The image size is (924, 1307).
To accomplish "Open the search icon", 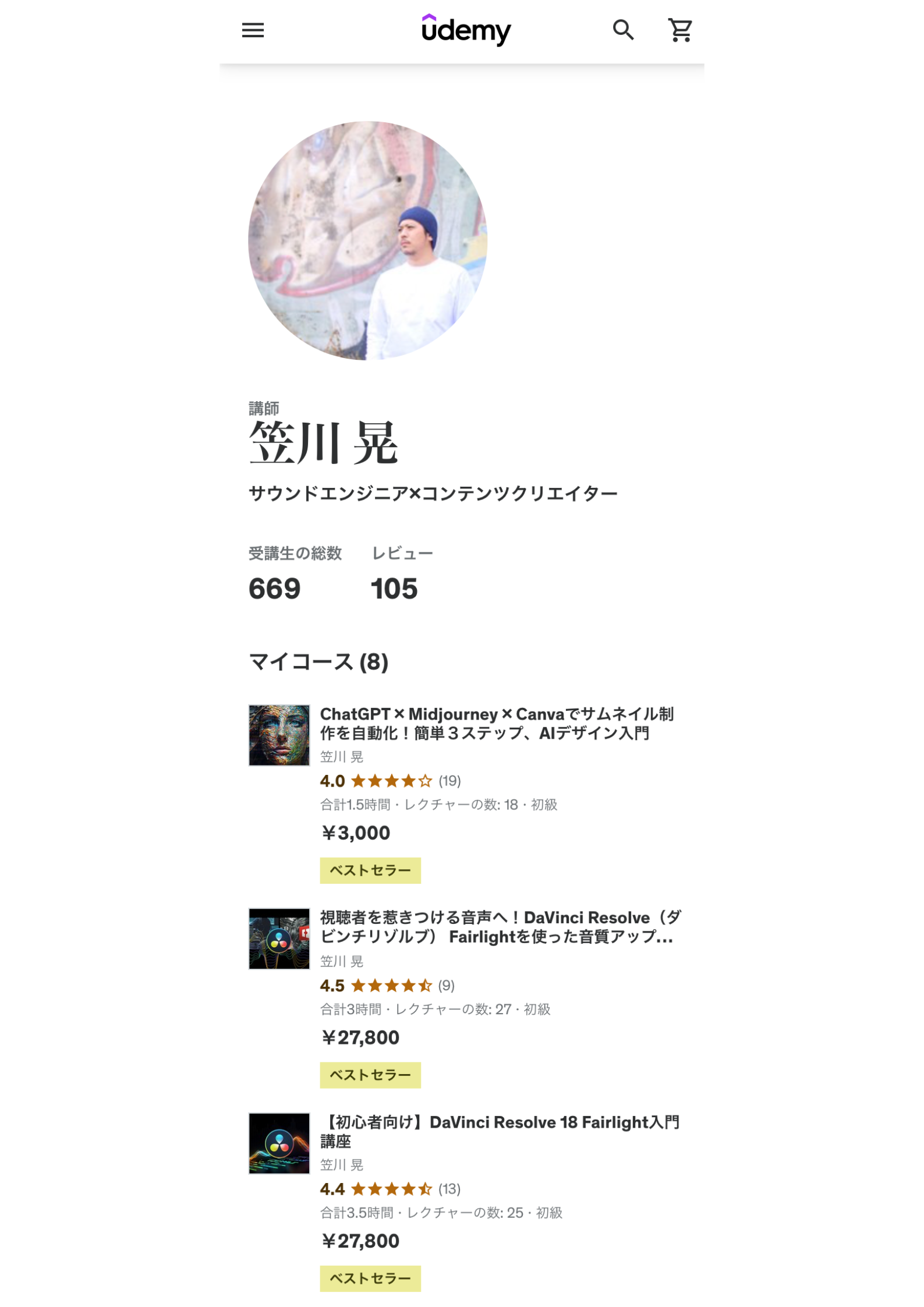I will (x=623, y=30).
